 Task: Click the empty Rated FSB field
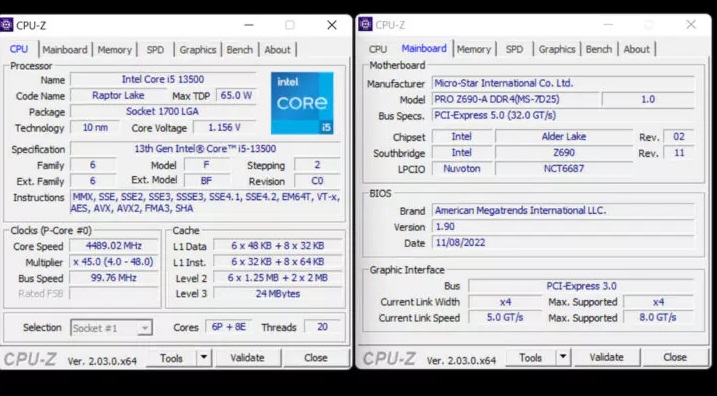tap(114, 294)
